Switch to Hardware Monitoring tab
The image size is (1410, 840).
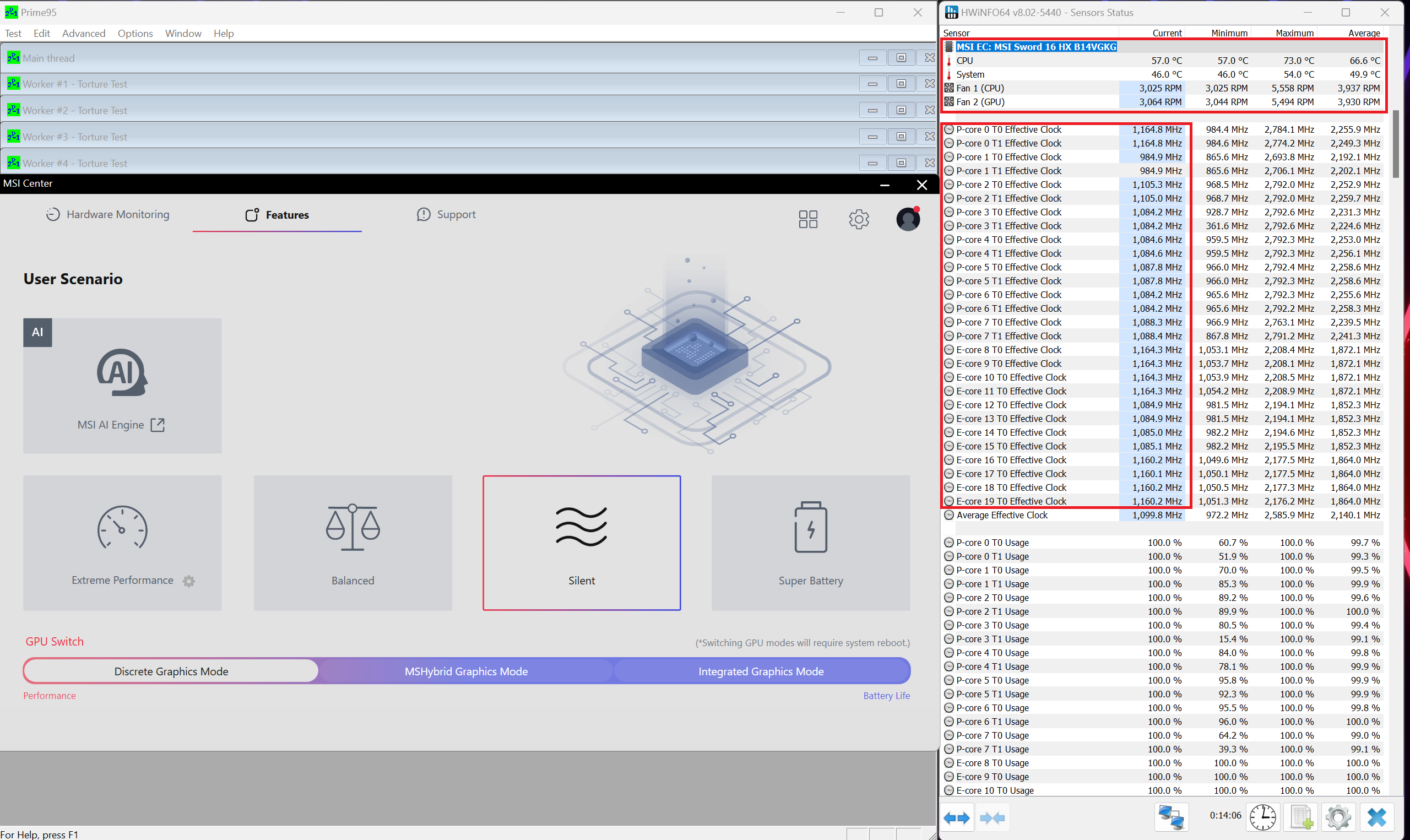(x=107, y=214)
